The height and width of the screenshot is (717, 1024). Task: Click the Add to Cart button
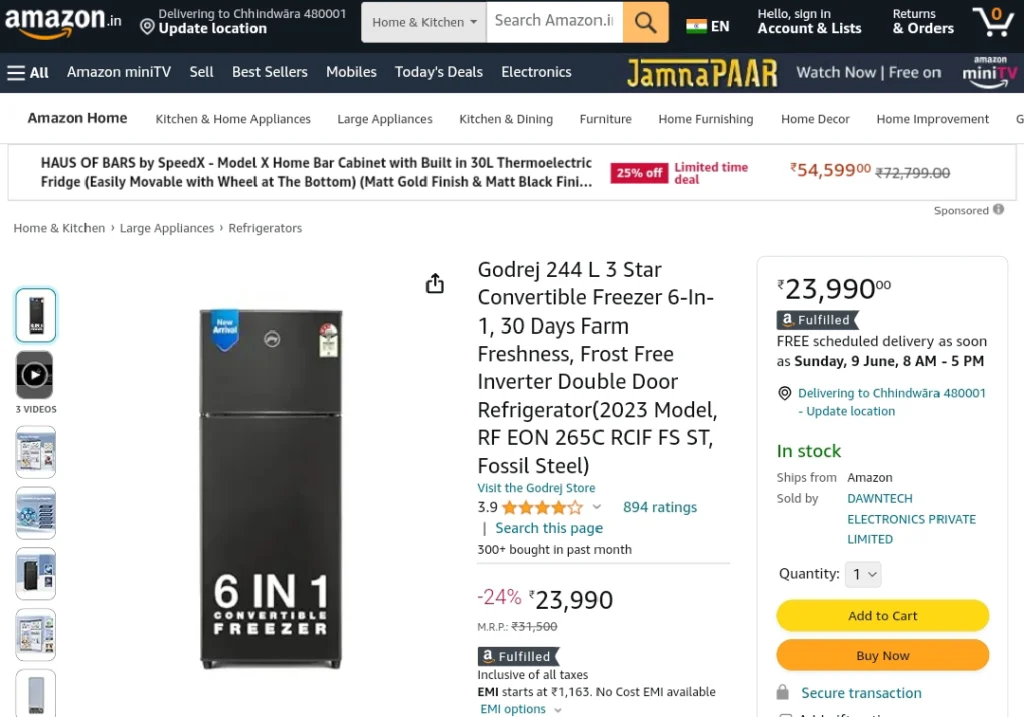882,616
